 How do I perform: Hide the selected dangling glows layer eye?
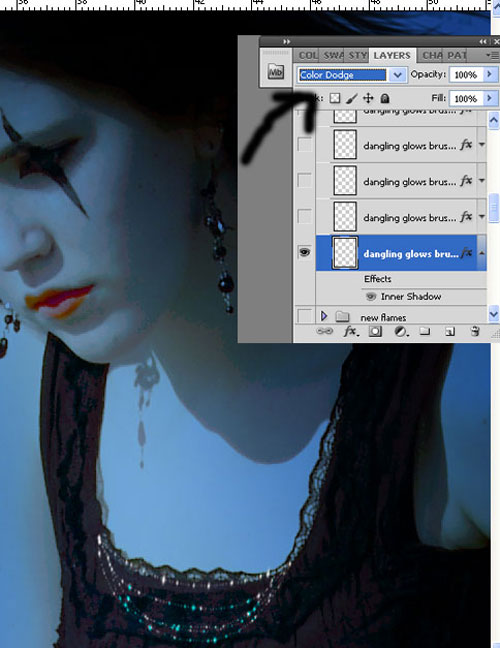click(x=305, y=252)
